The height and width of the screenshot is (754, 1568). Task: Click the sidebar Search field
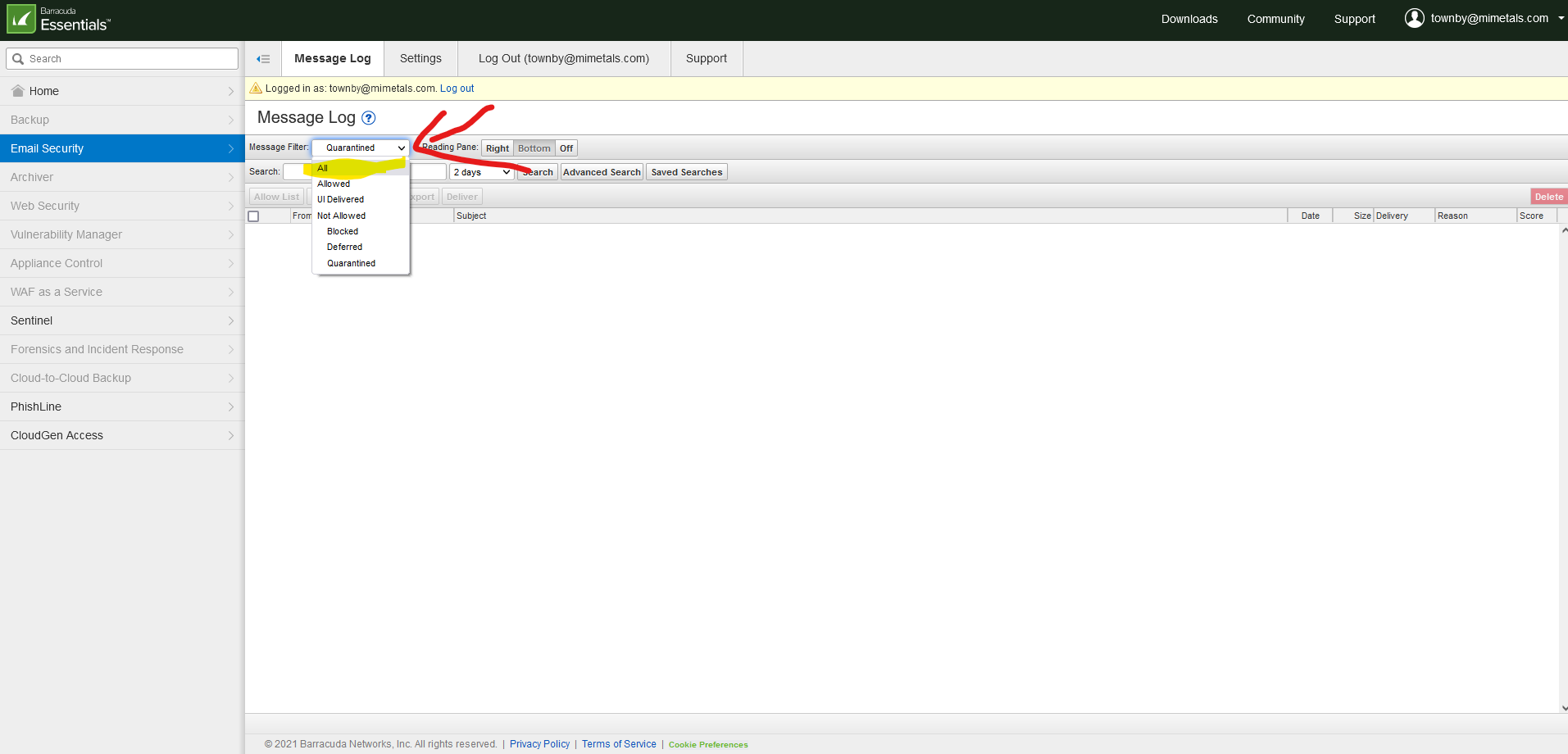click(x=122, y=59)
